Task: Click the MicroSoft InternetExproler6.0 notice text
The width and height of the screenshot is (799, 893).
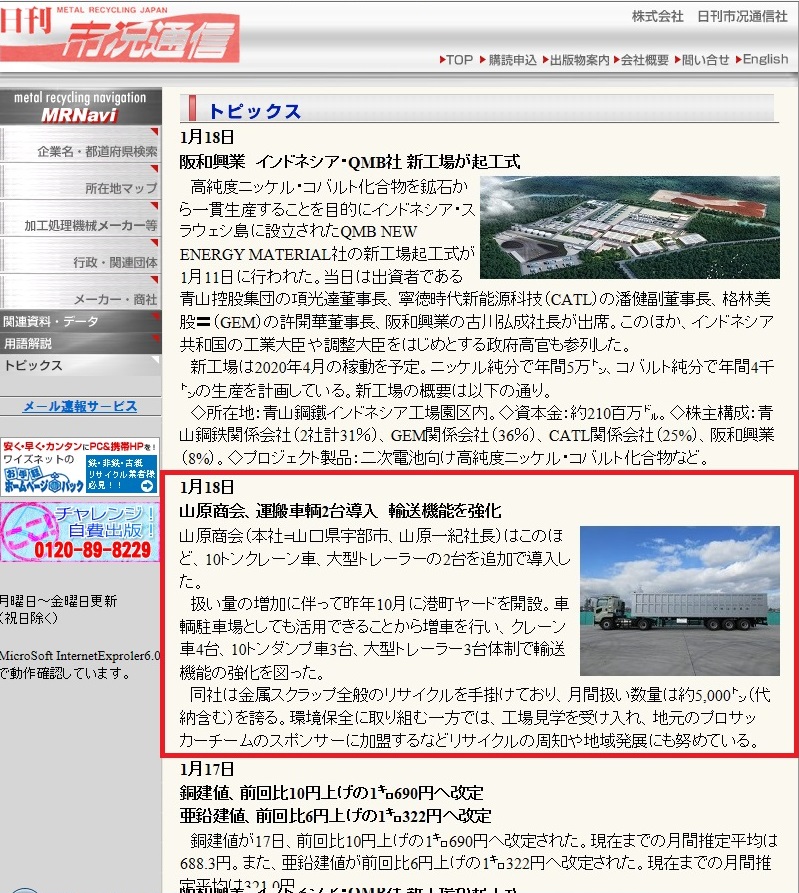Action: pos(80,656)
